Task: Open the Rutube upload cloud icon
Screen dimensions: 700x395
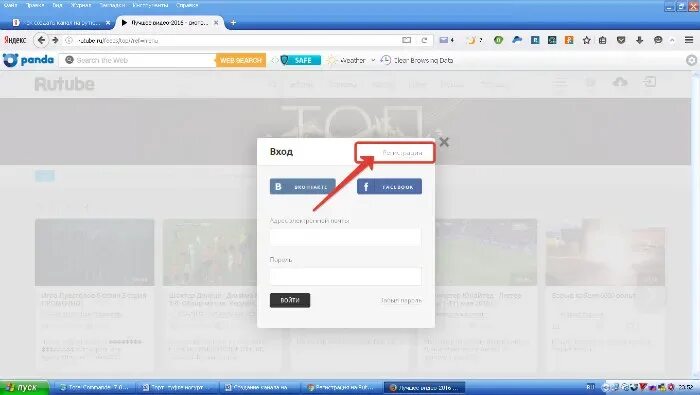Action: tap(620, 82)
